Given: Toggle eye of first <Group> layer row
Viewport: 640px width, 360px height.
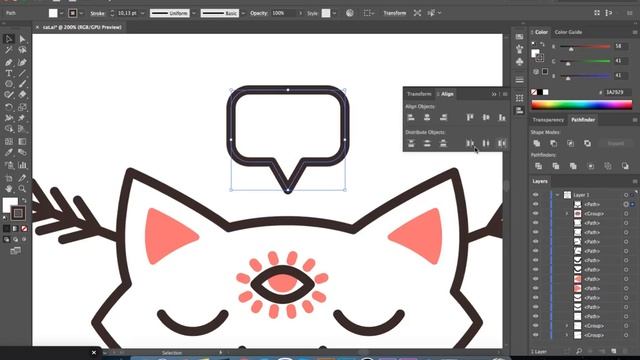Looking at the screenshot, I should pyautogui.click(x=536, y=213).
